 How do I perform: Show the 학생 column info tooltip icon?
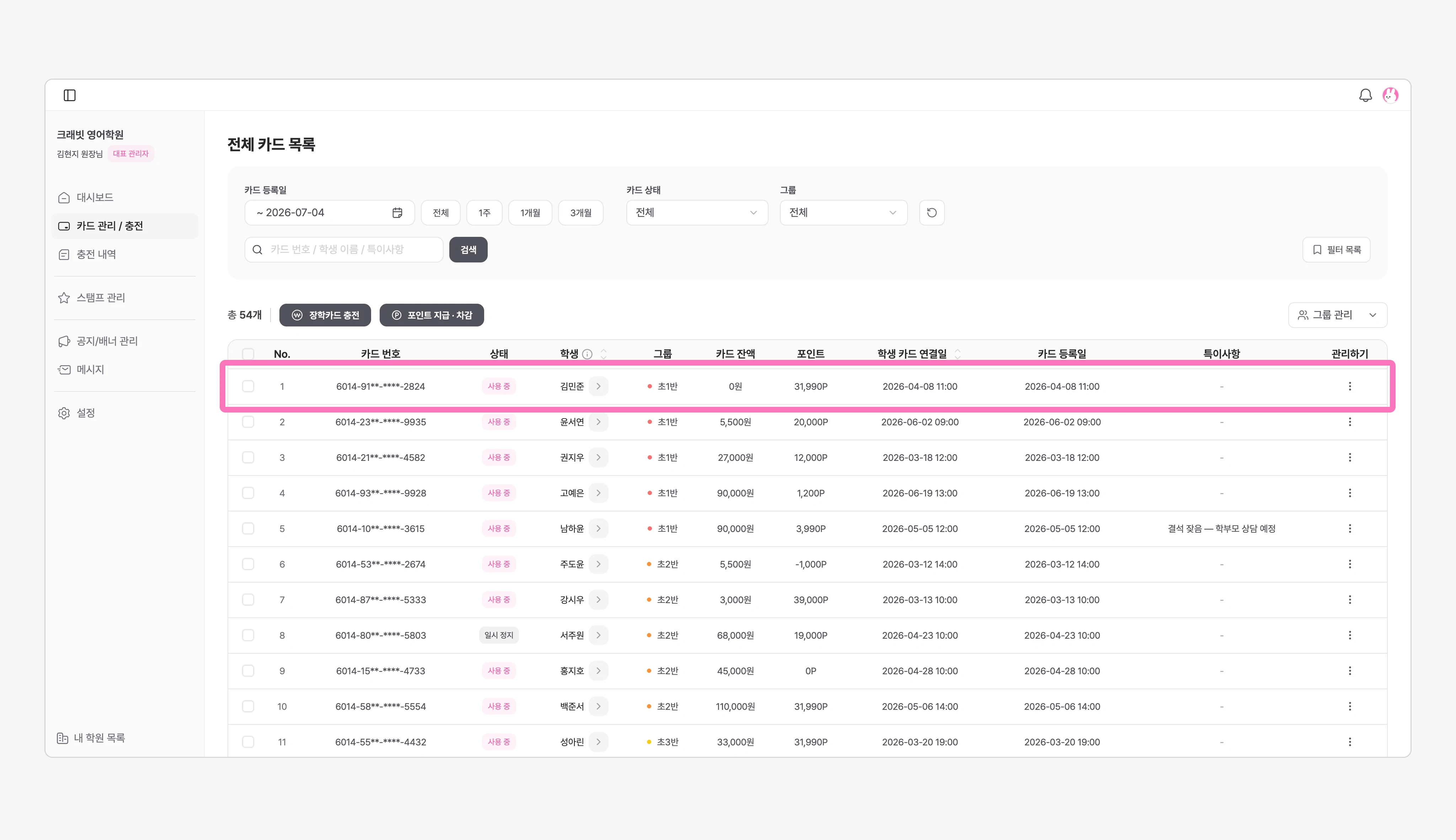587,354
